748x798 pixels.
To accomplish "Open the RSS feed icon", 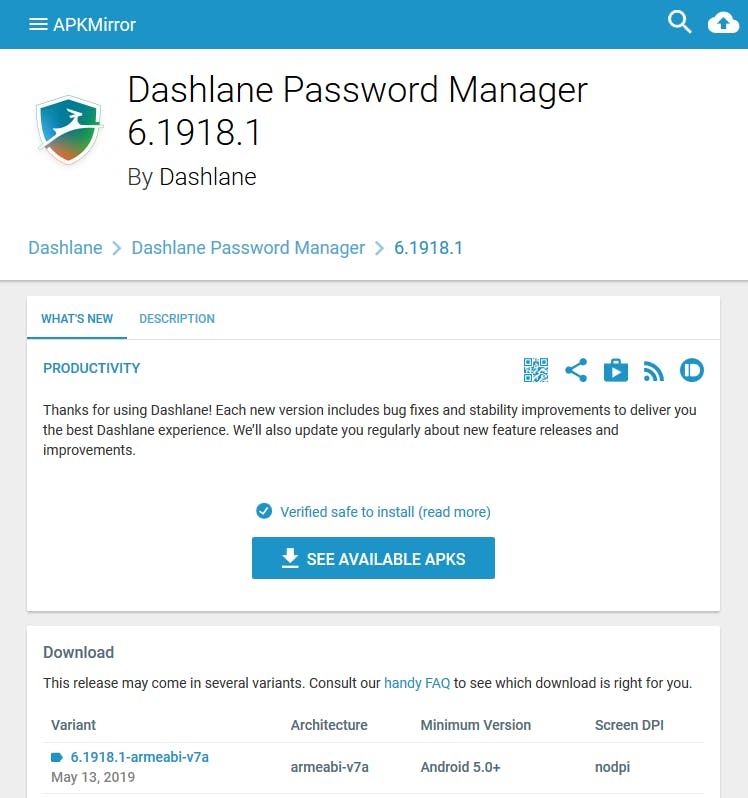I will coord(654,371).
